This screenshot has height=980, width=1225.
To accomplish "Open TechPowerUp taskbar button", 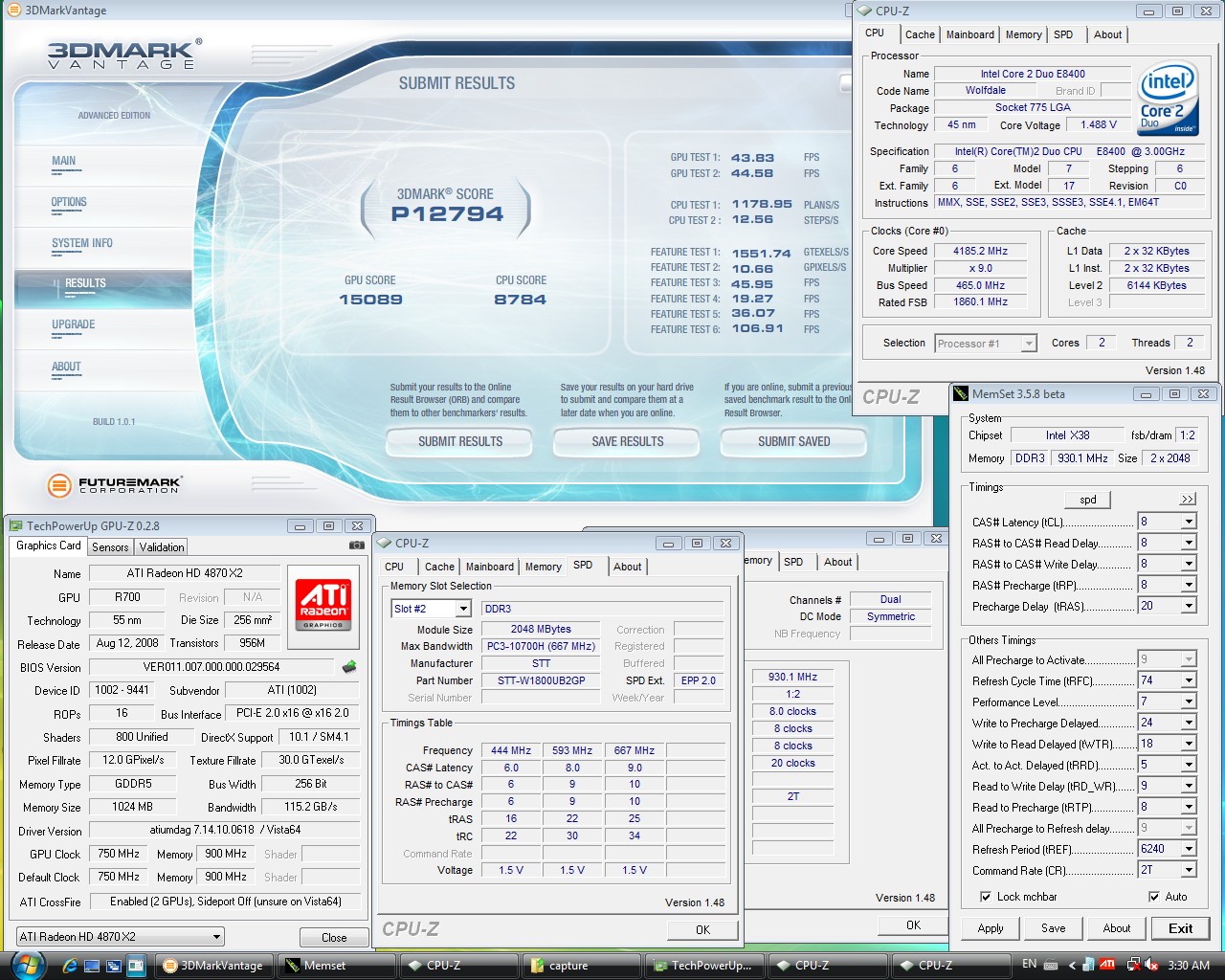I will click(x=705, y=966).
